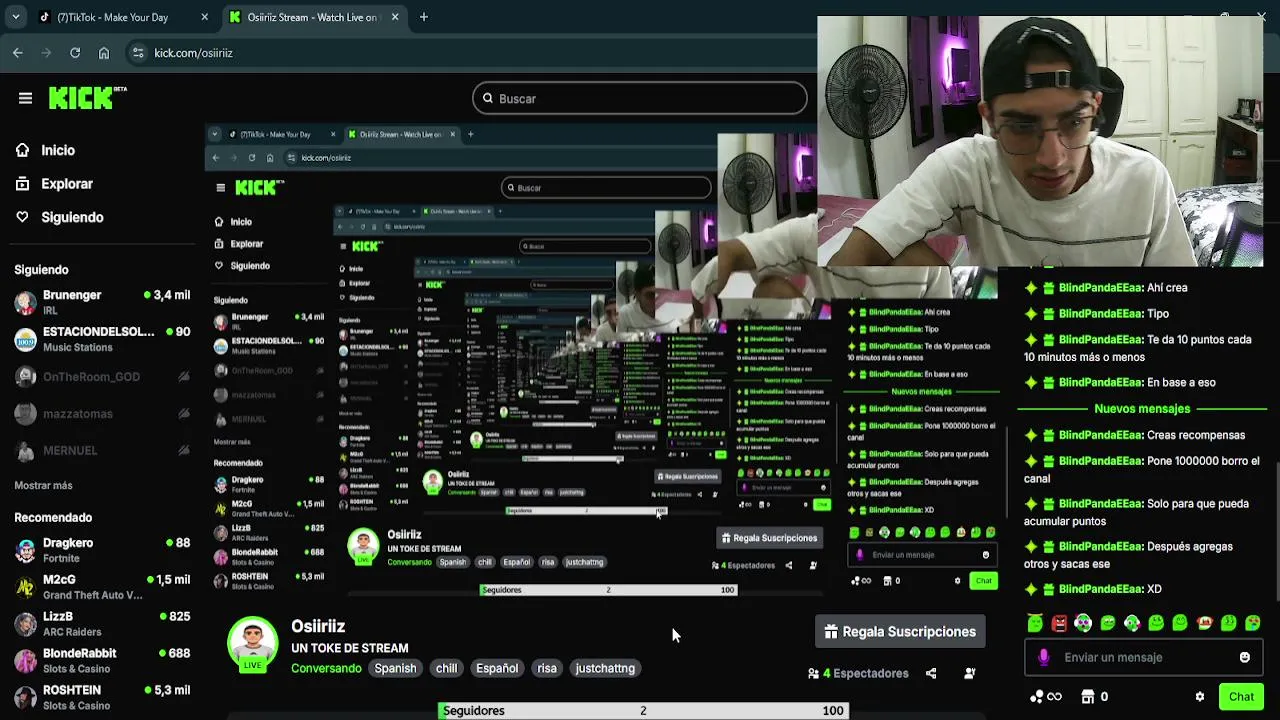Screen dimensions: 1280x720
Task: Click the Osiiriiz channel name
Action: [318, 626]
